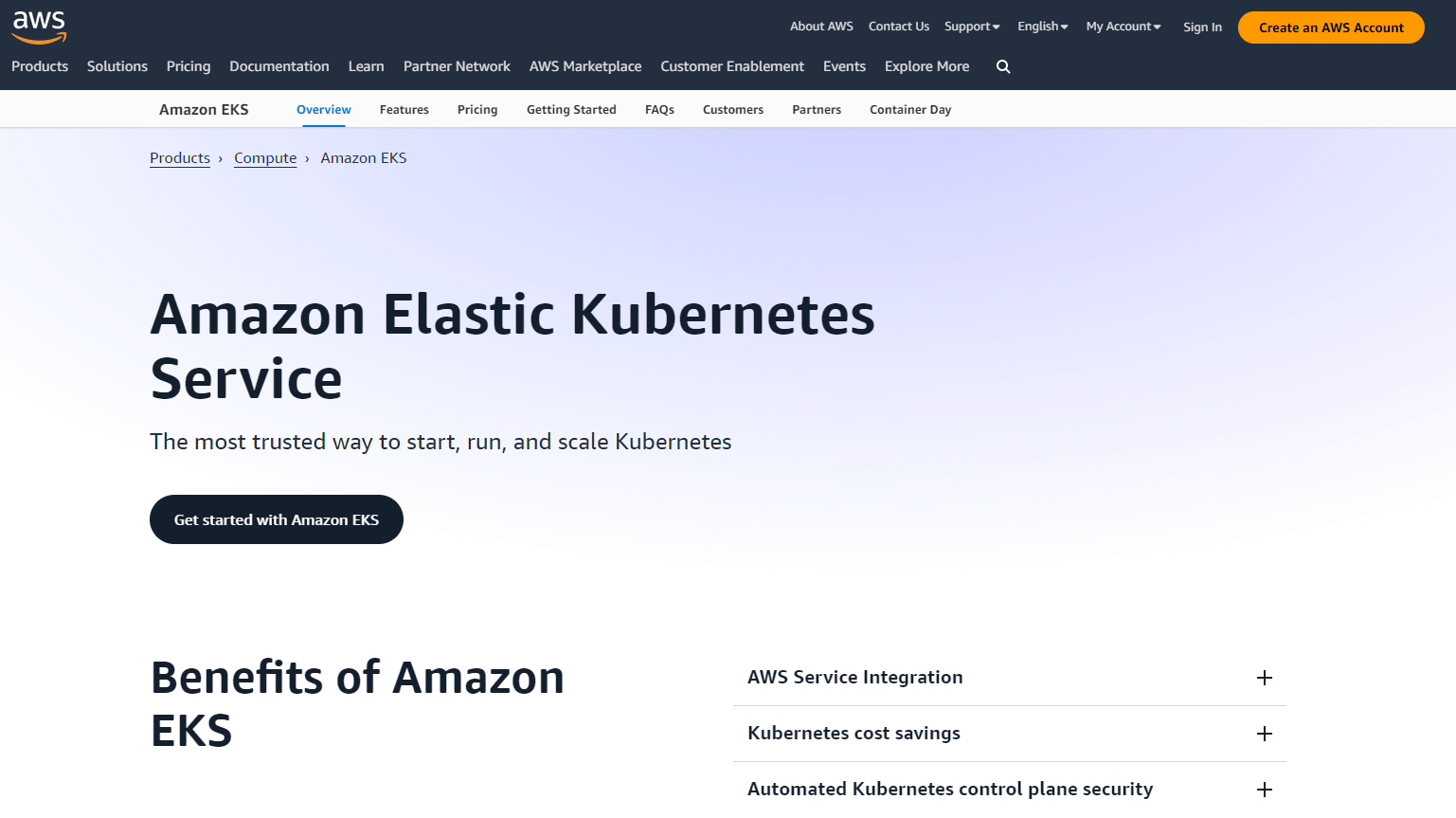Click the plus icon beside Kubernetes cost savings

pos(1264,734)
